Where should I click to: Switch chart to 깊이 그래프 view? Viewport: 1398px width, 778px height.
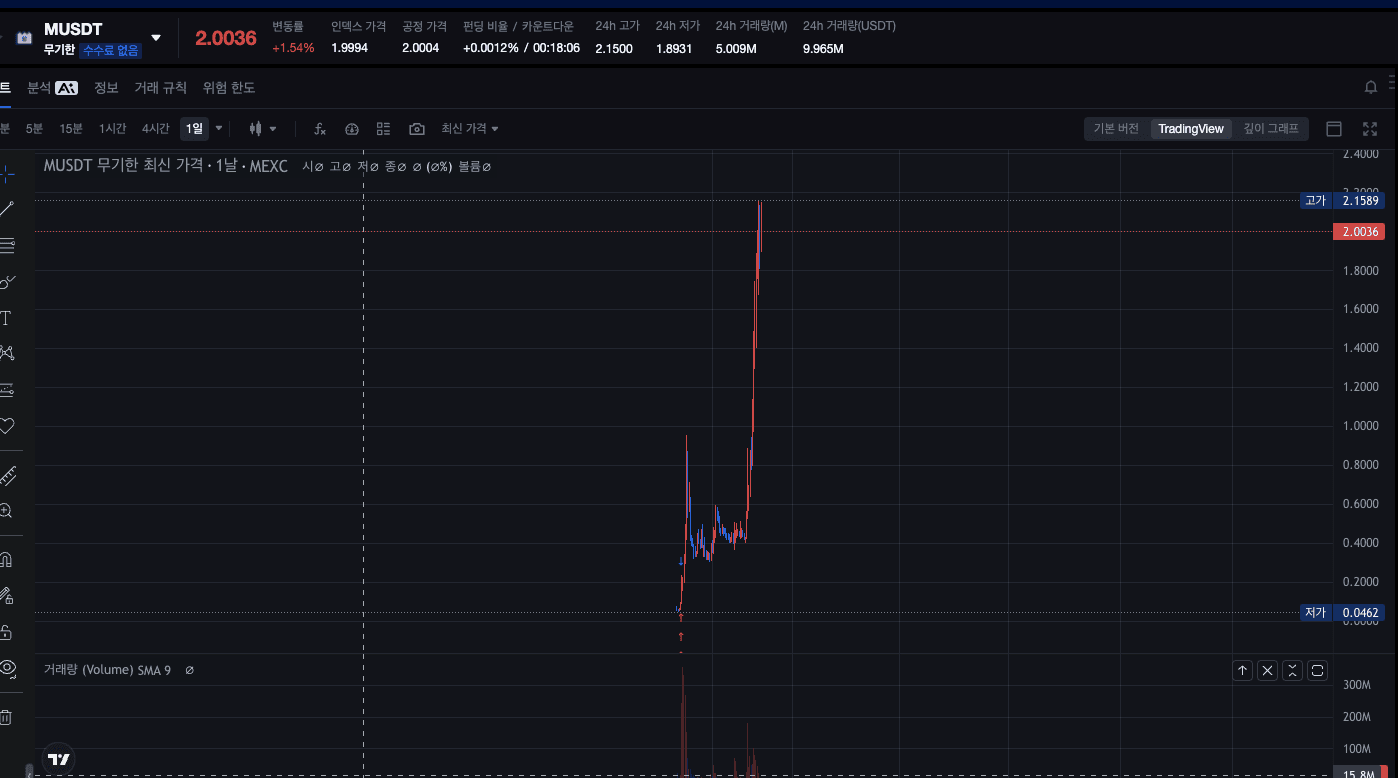tap(1270, 129)
